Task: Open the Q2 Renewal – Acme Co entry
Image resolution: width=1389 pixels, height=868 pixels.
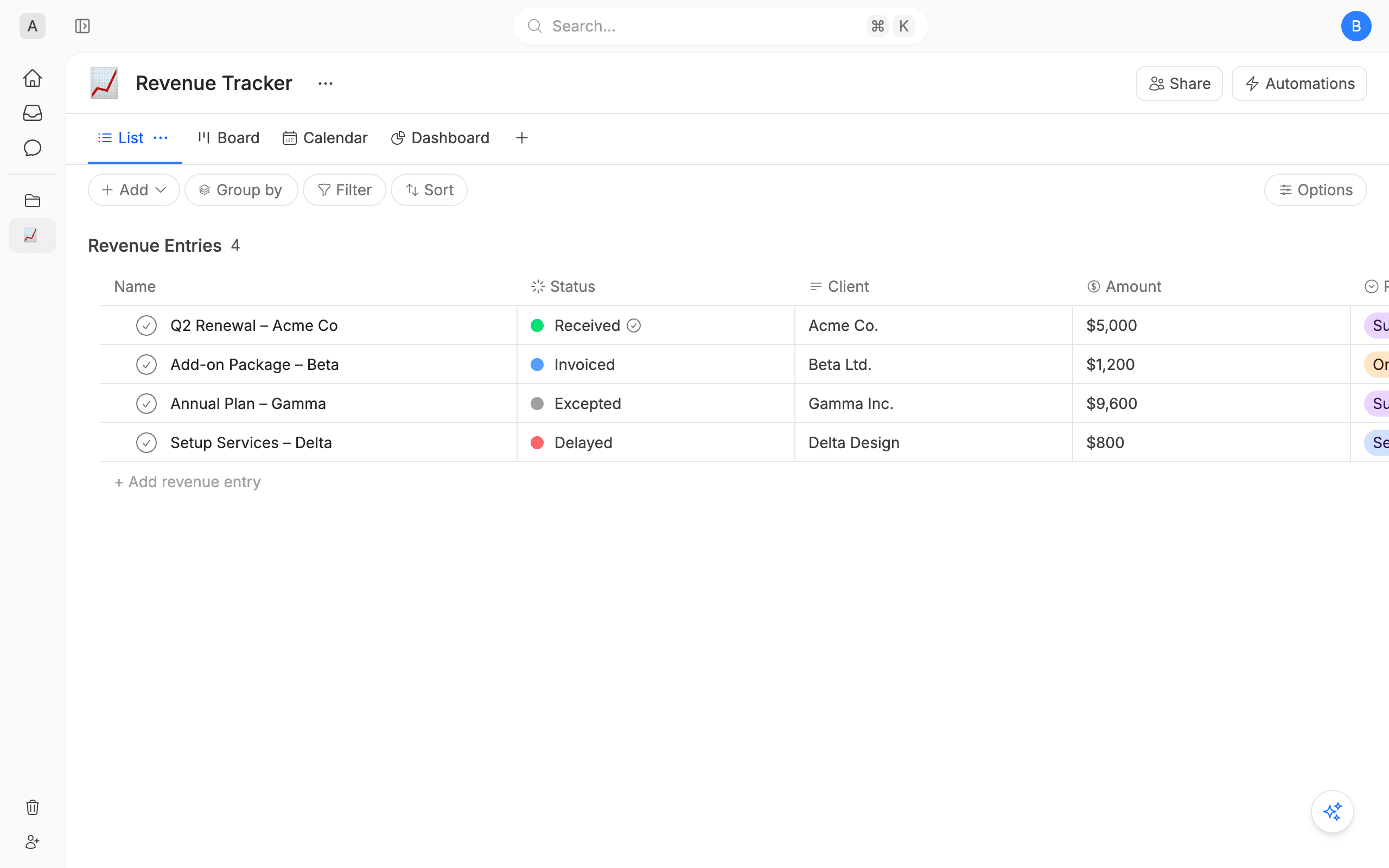Action: point(254,325)
